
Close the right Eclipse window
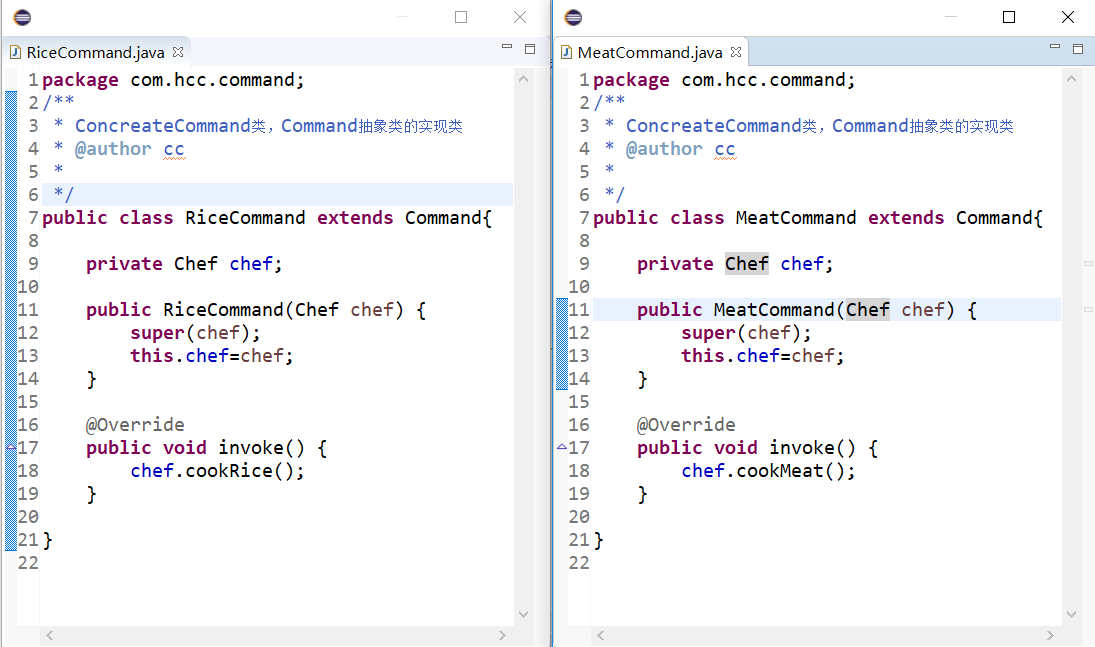(1068, 17)
